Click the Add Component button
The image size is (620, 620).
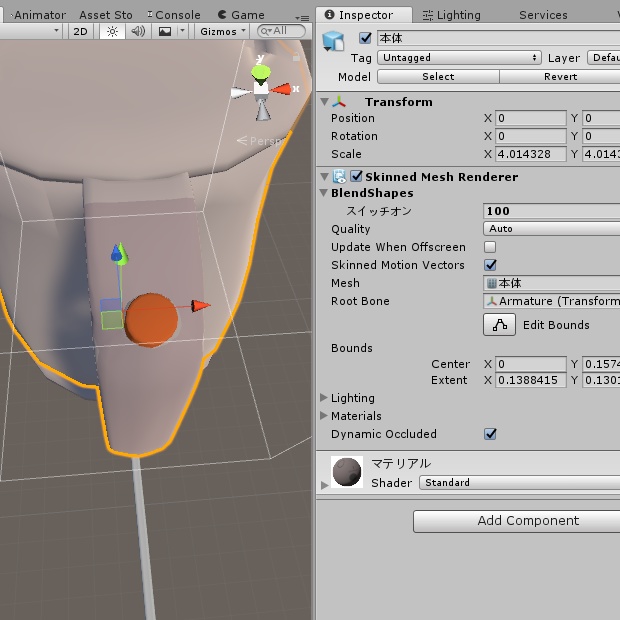tap(516, 521)
